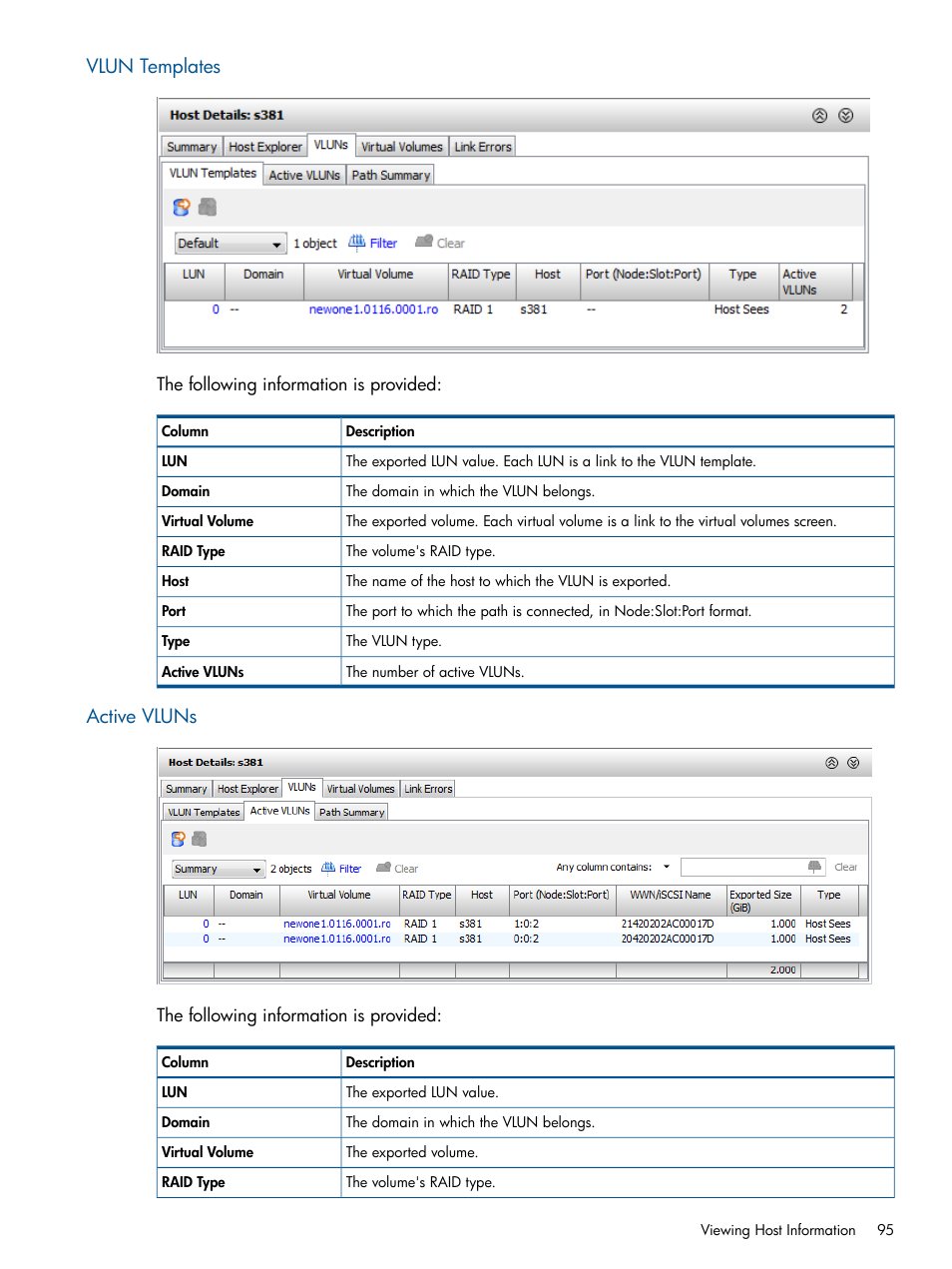952x1269 pixels.
Task: Click collapse-up arrow icon in lower Host Details header
Action: (x=831, y=763)
